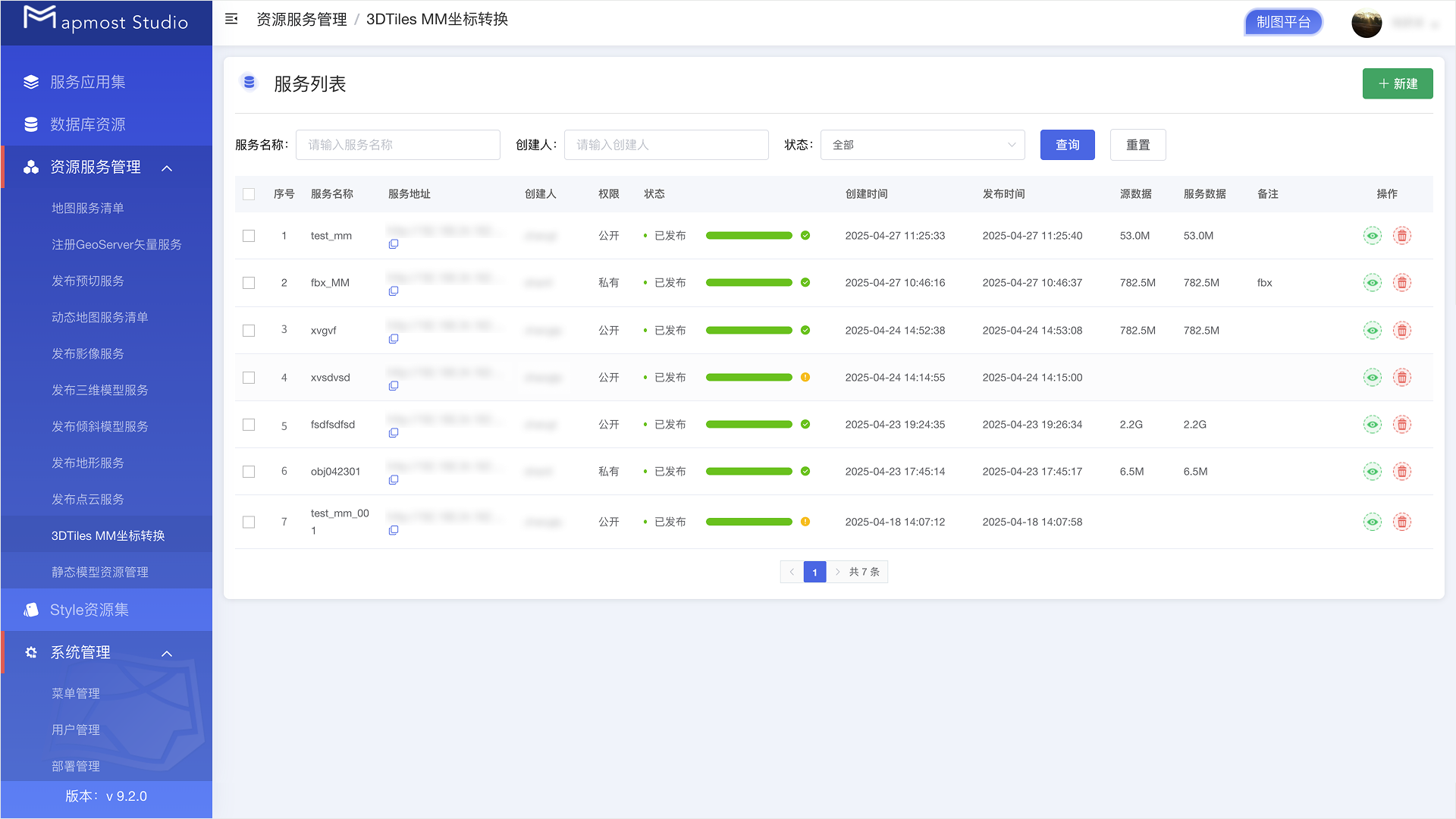Click next page arrow in pagination

pyautogui.click(x=837, y=572)
